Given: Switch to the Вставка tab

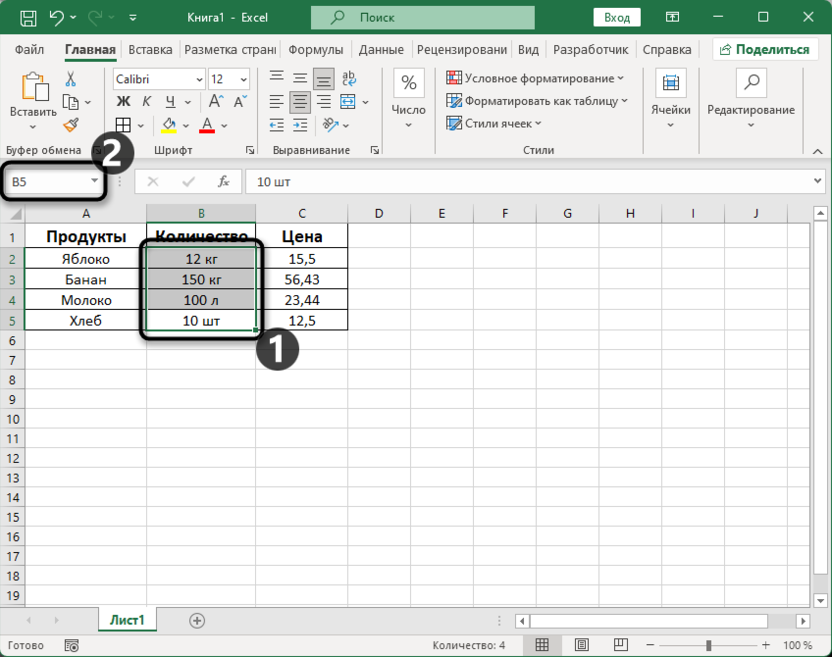Looking at the screenshot, I should [x=150, y=50].
